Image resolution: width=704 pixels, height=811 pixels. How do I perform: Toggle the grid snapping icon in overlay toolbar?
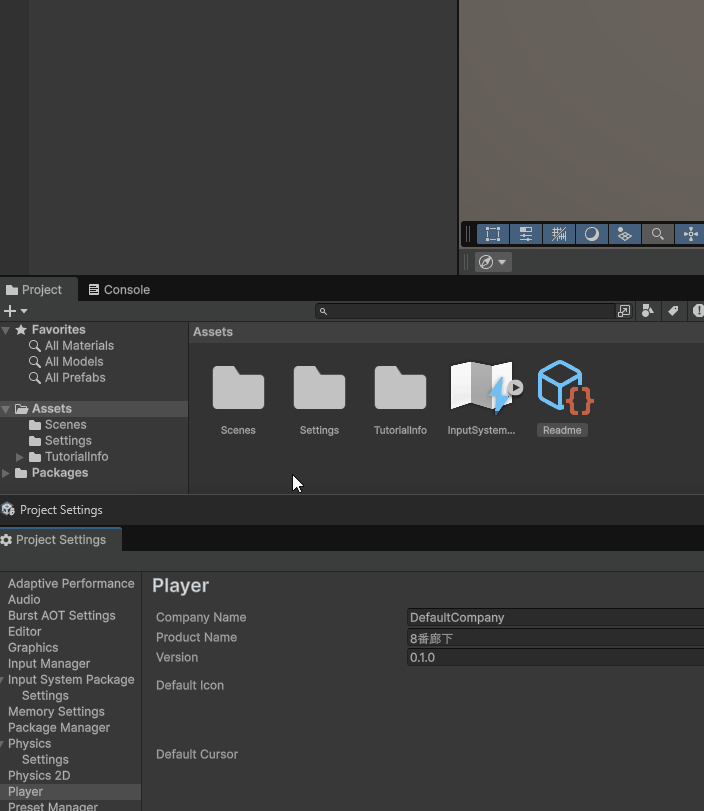pos(559,234)
